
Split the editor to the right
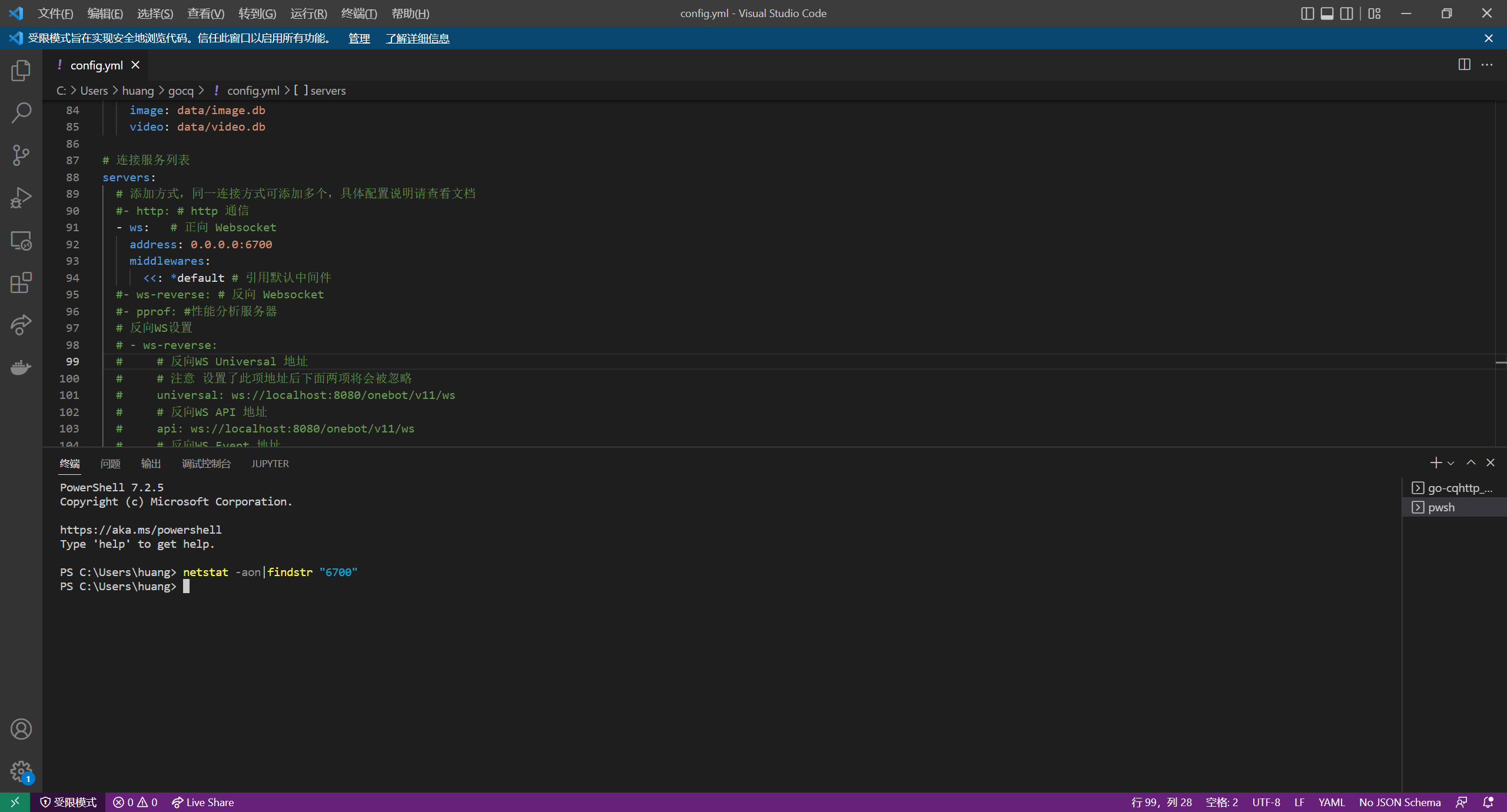1465,65
